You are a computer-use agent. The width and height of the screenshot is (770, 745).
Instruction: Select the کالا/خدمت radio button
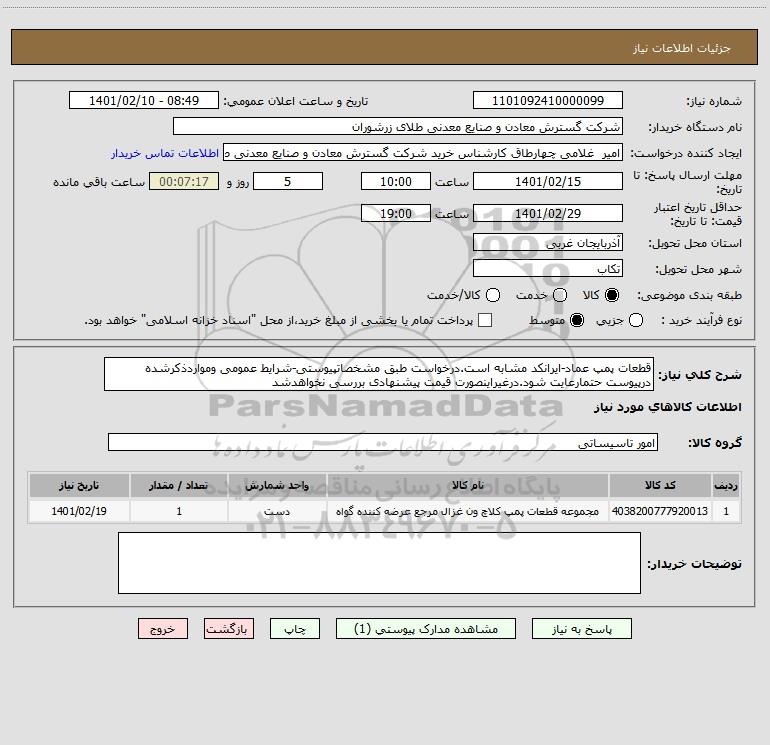(x=493, y=295)
